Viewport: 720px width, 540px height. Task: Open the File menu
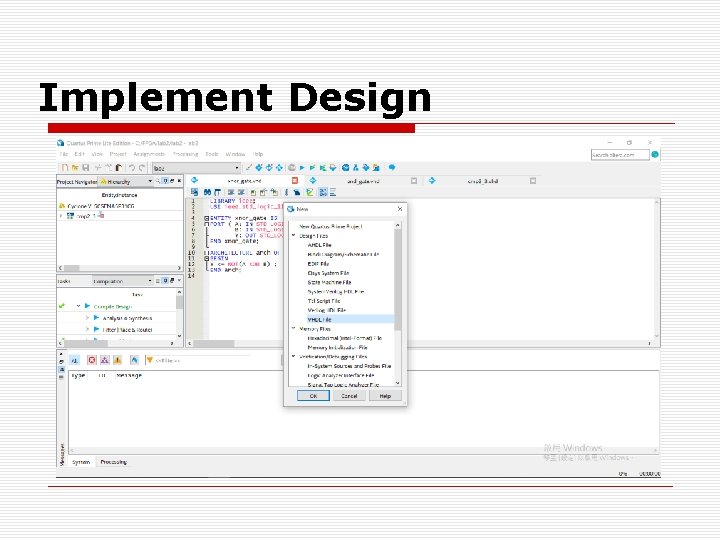click(64, 154)
